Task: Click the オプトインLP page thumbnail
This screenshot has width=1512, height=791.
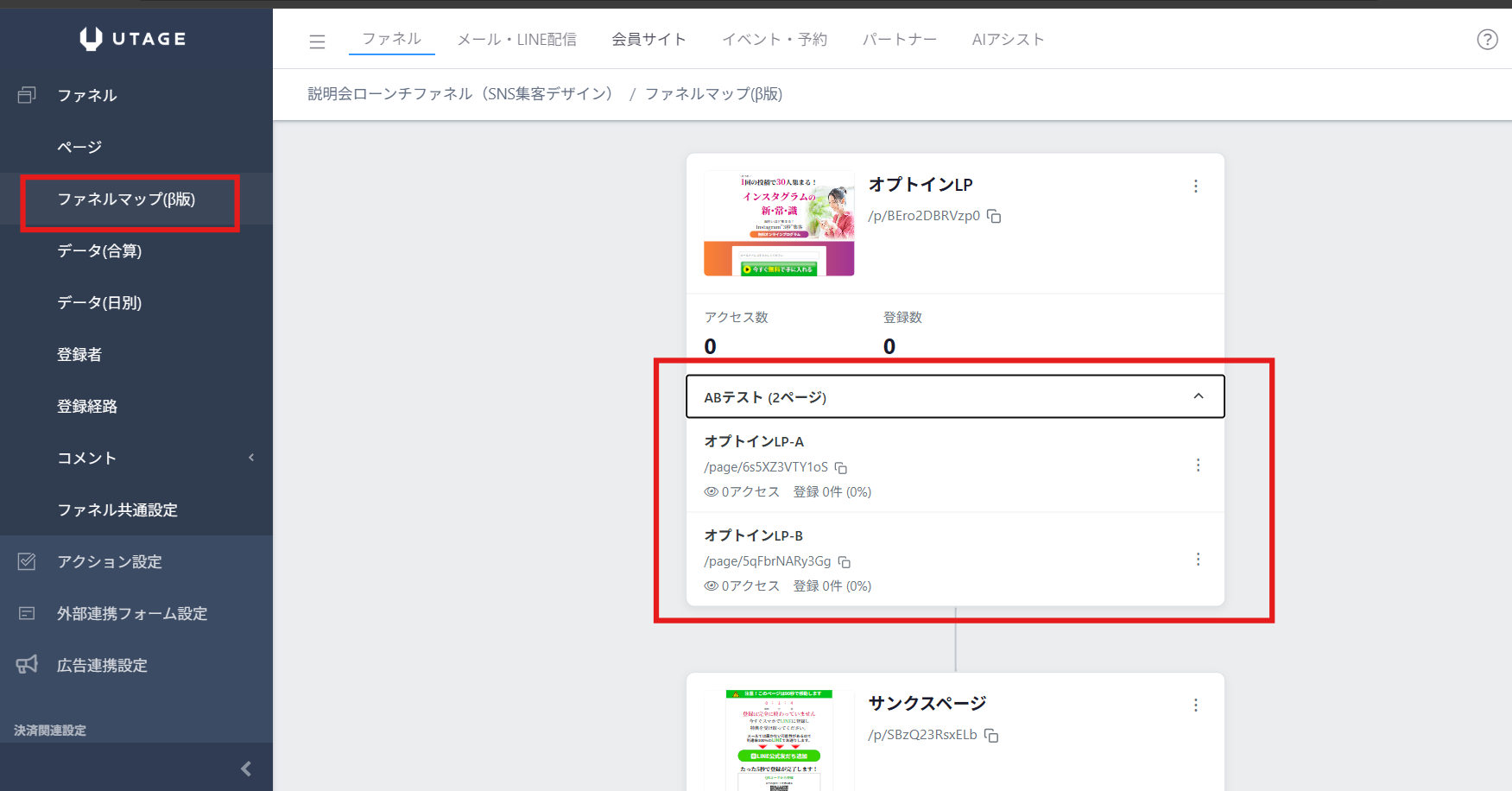Action: click(x=779, y=224)
